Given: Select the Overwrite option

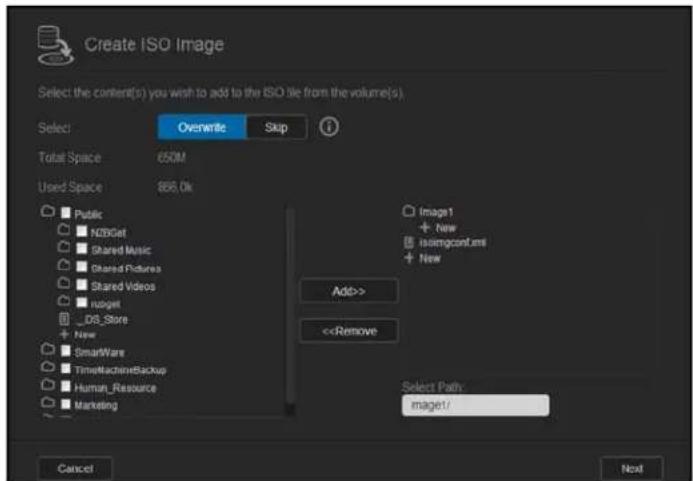Looking at the screenshot, I should coord(202,127).
